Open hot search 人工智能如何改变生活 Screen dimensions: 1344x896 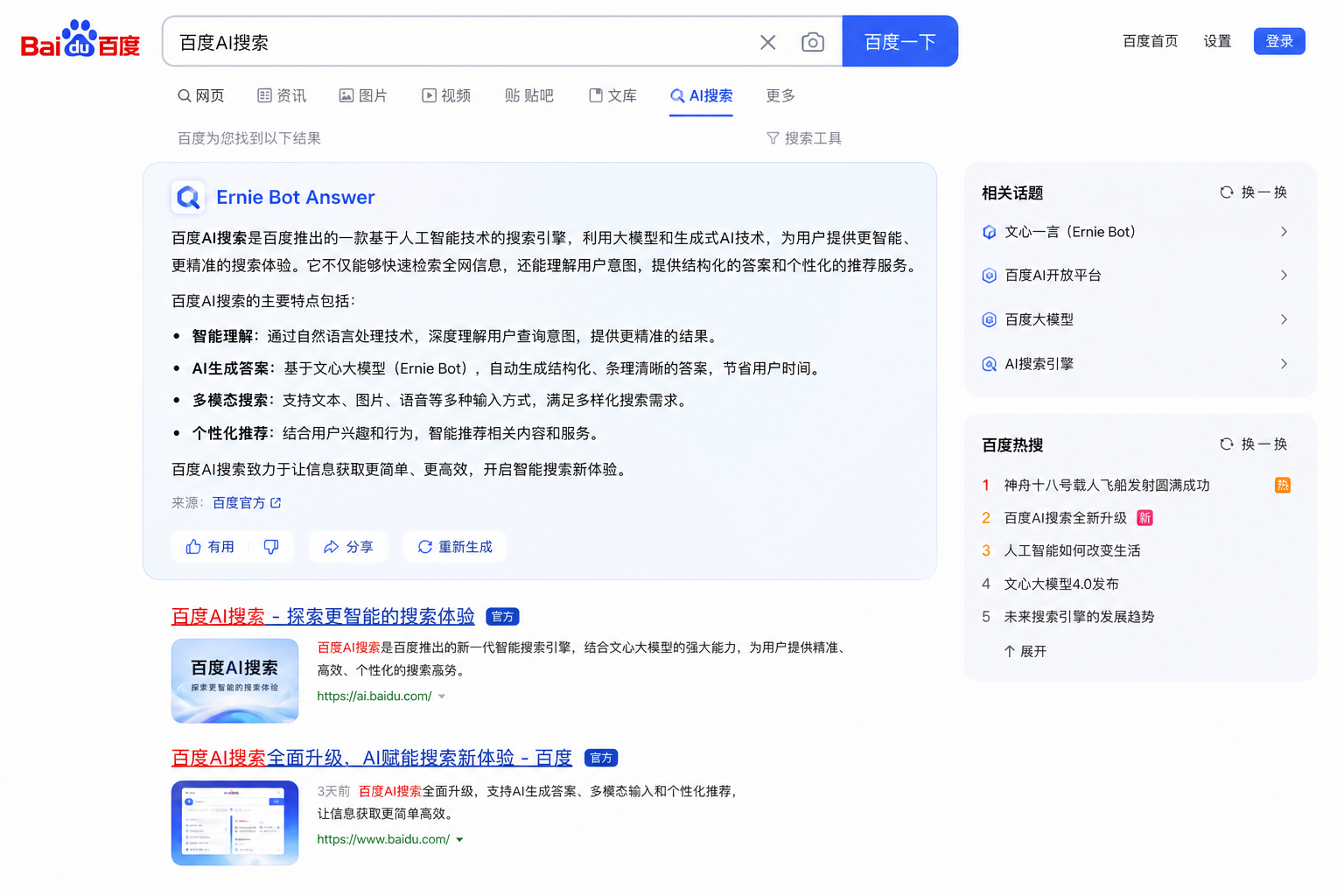tap(1072, 551)
